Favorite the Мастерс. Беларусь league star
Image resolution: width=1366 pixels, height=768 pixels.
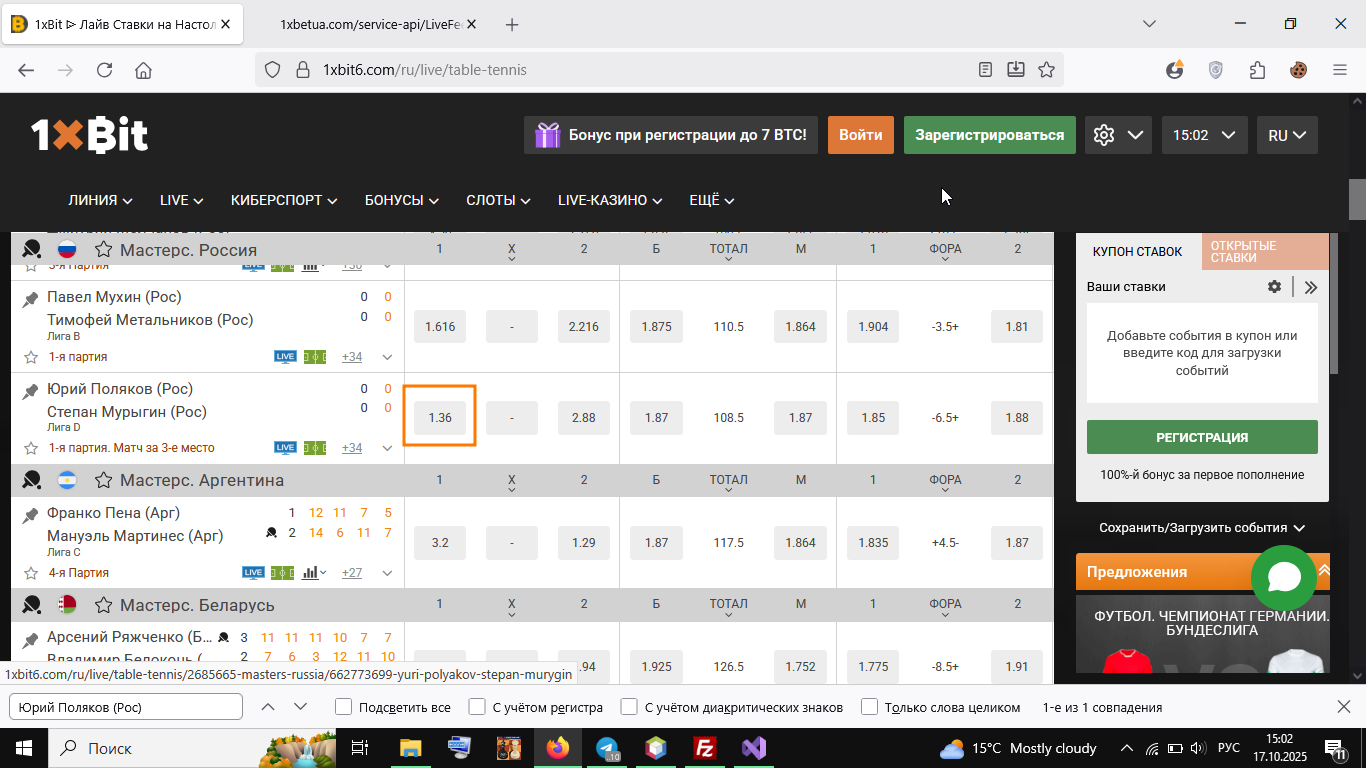(x=103, y=605)
